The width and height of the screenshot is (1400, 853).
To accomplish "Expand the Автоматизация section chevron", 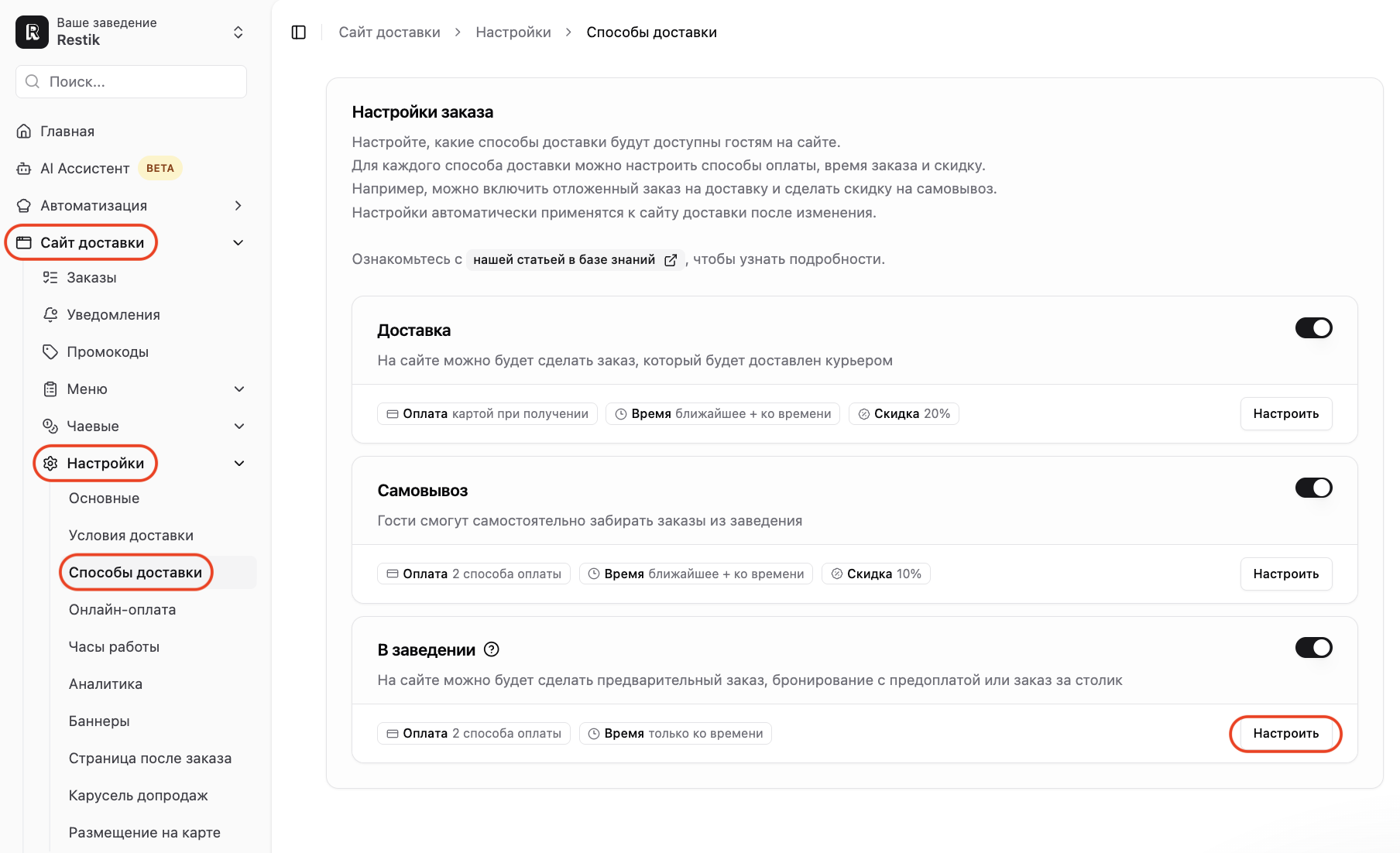I will point(238,206).
